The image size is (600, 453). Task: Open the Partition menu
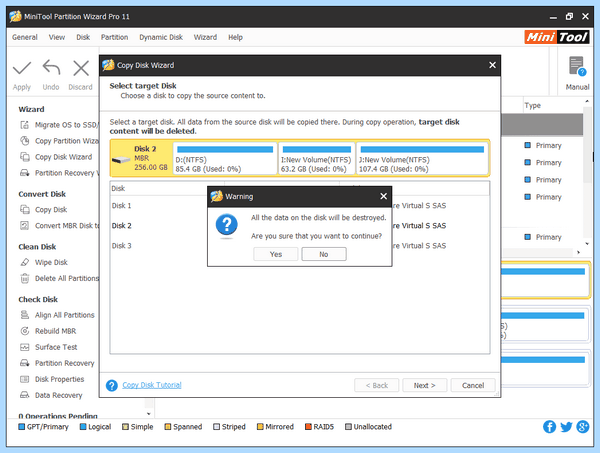tap(114, 37)
